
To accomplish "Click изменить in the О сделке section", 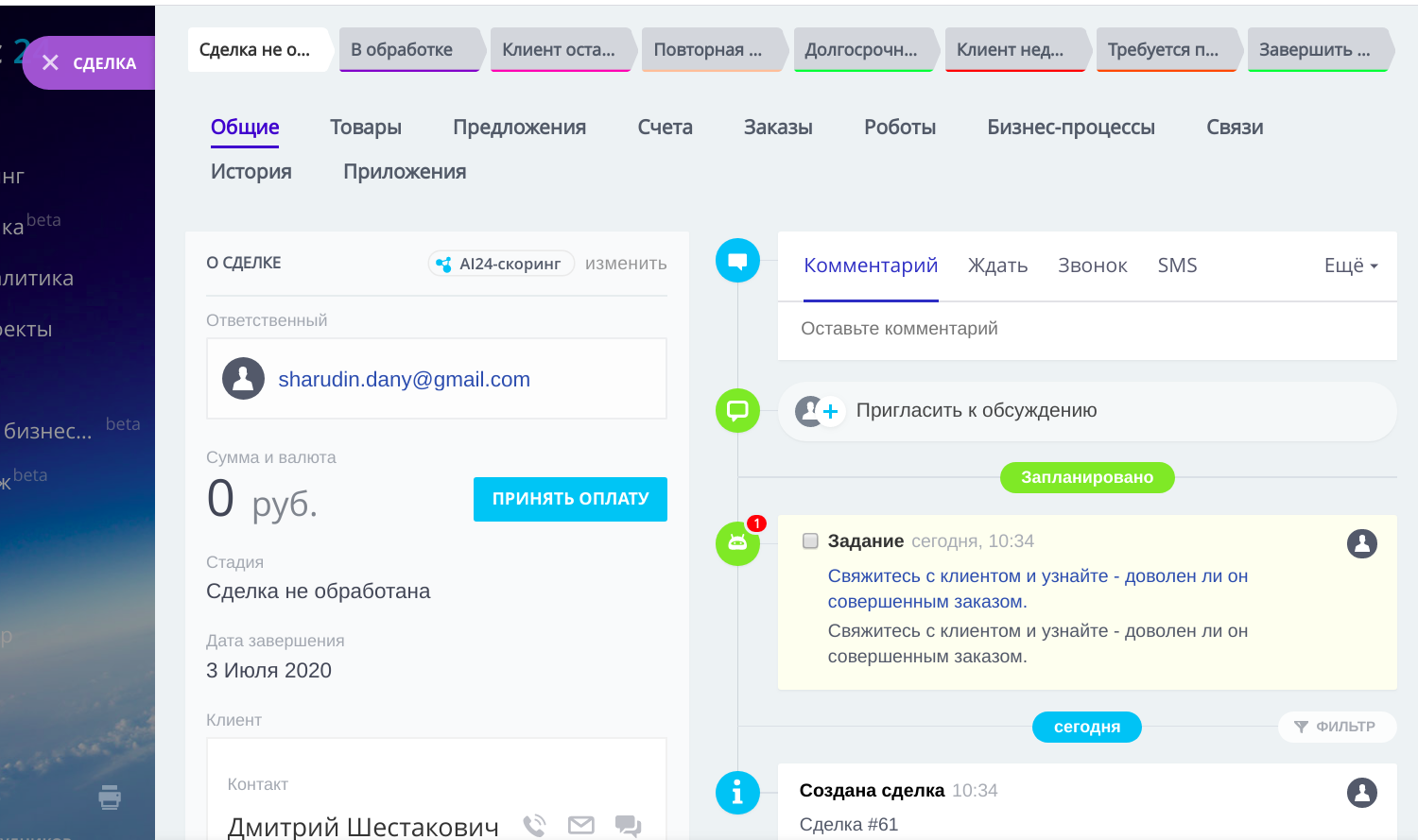I will [626, 264].
